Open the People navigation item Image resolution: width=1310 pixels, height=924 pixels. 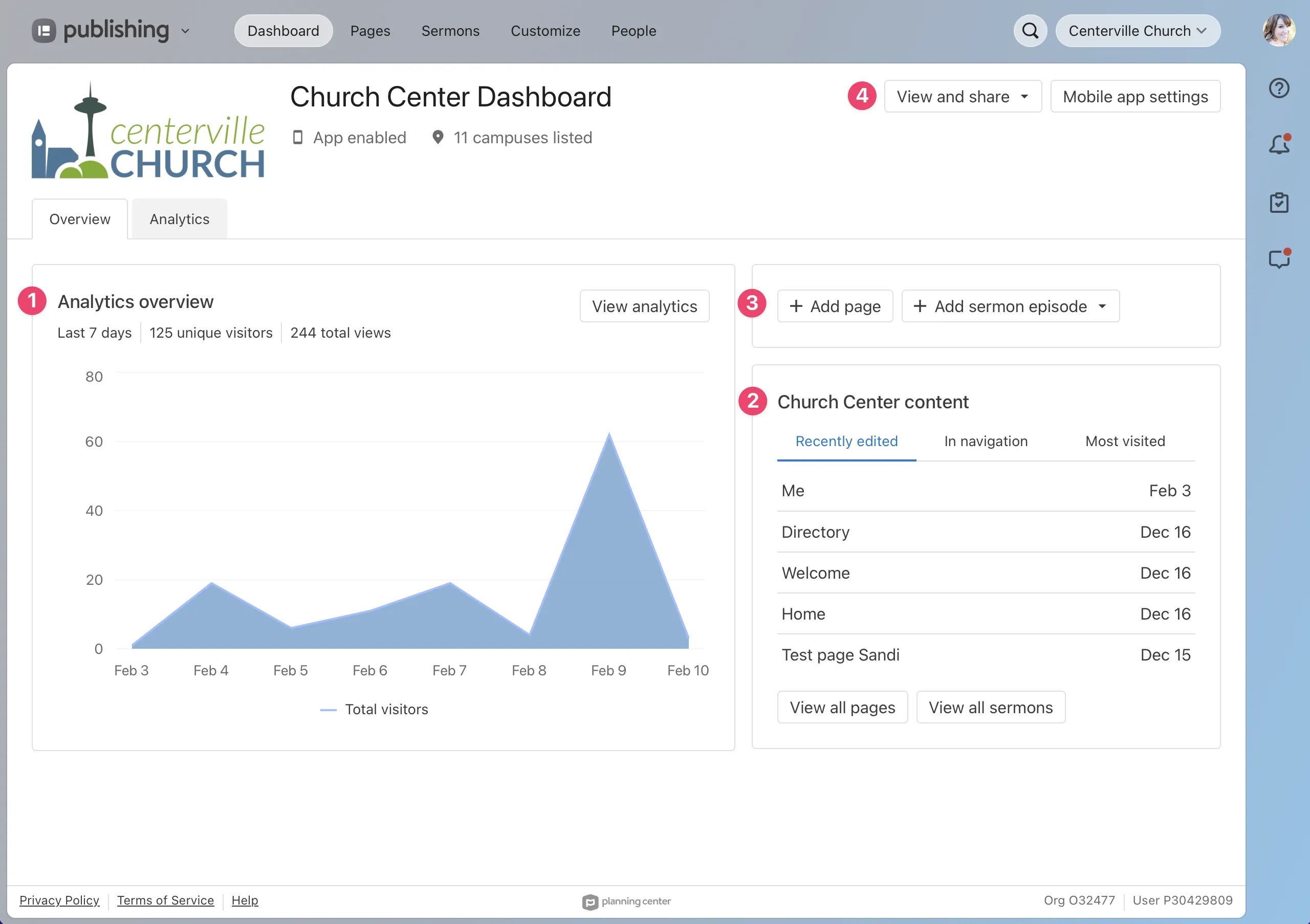point(634,31)
